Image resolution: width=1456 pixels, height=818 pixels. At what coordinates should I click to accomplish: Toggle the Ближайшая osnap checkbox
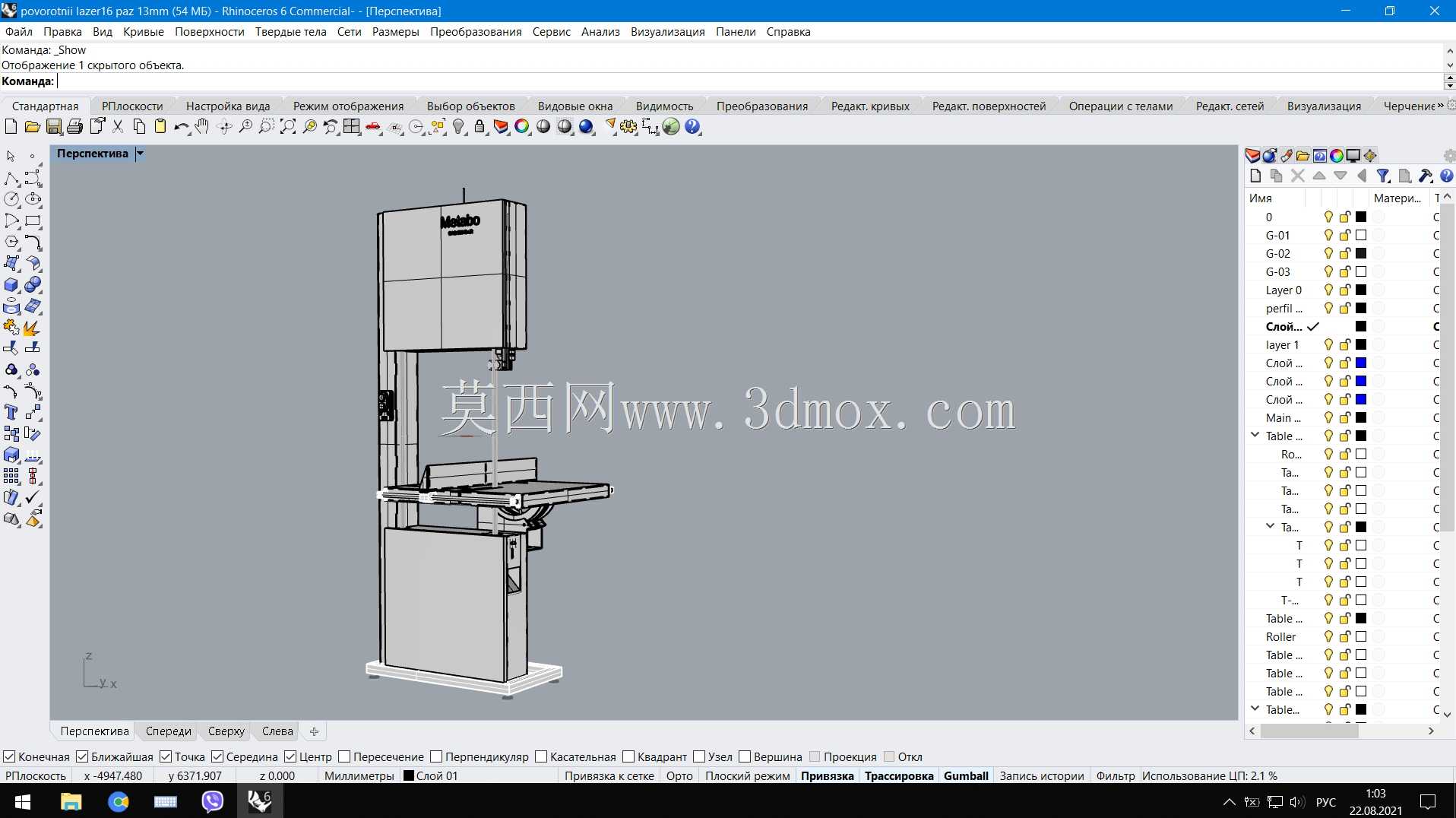tap(82, 756)
